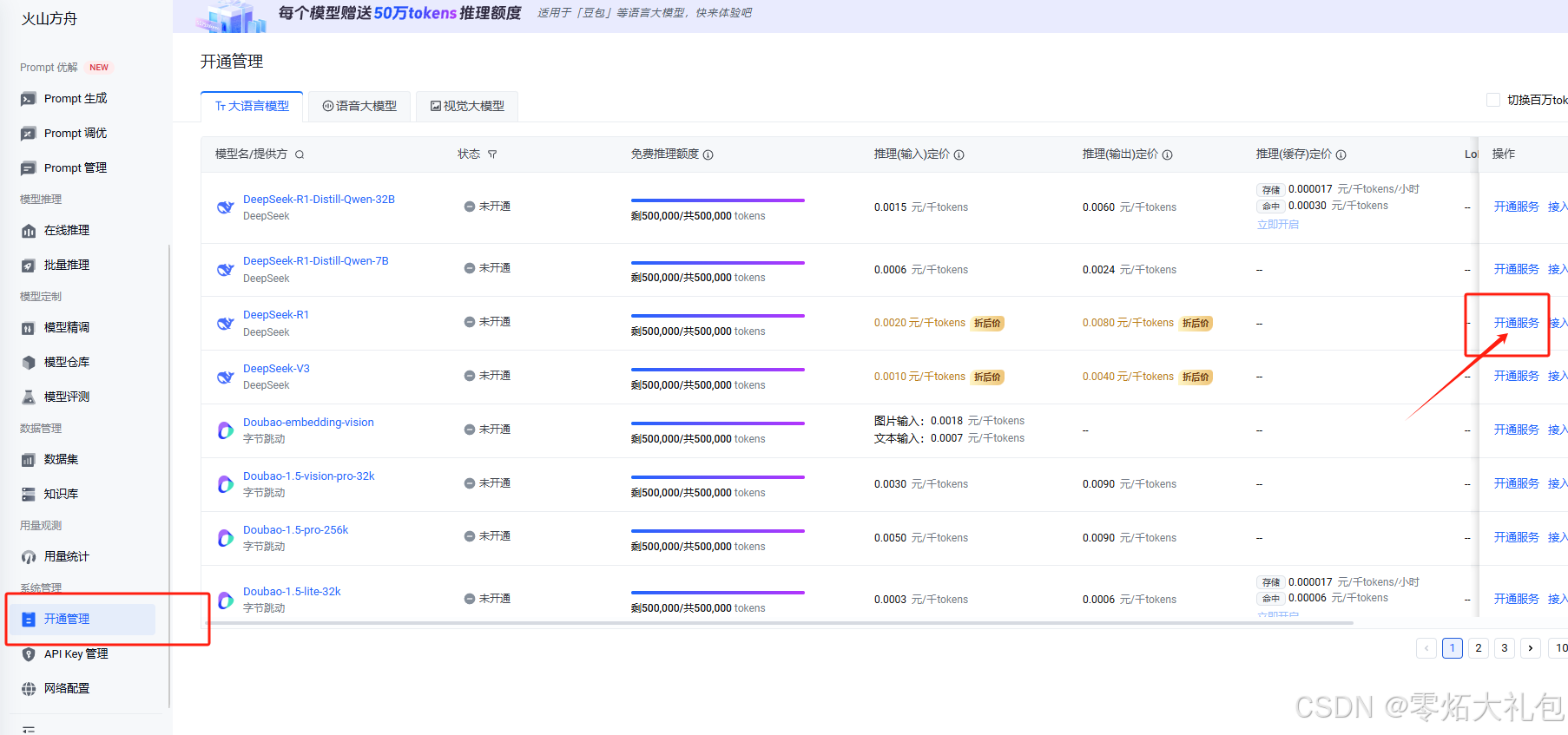Open the DeepSeek-R1-Distill-Qwen-7B model link
The image size is (1568, 735).
[316, 261]
